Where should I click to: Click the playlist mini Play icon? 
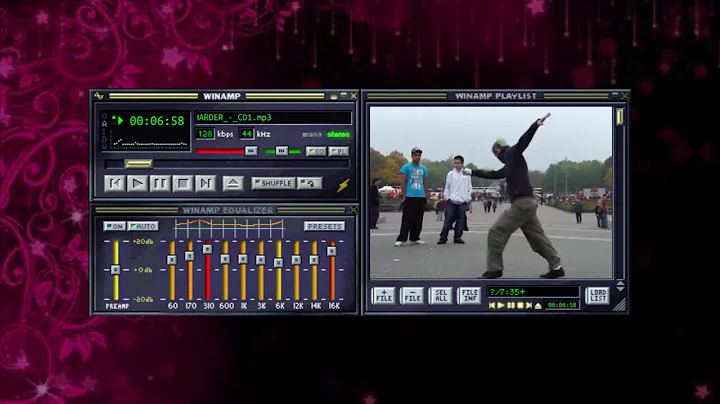coord(501,305)
